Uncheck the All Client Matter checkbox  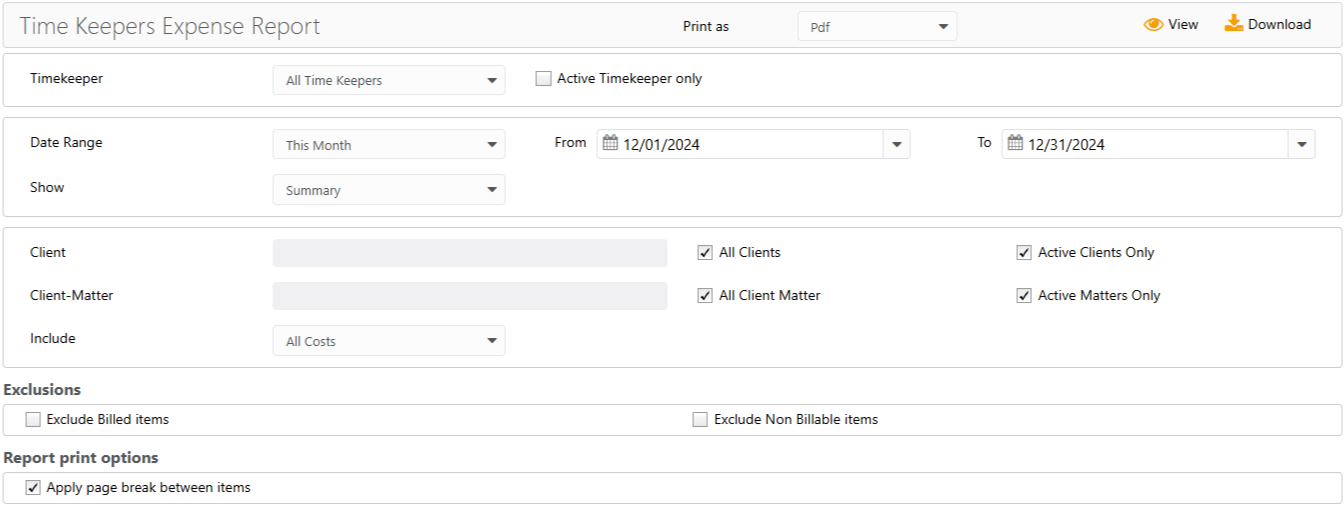705,296
